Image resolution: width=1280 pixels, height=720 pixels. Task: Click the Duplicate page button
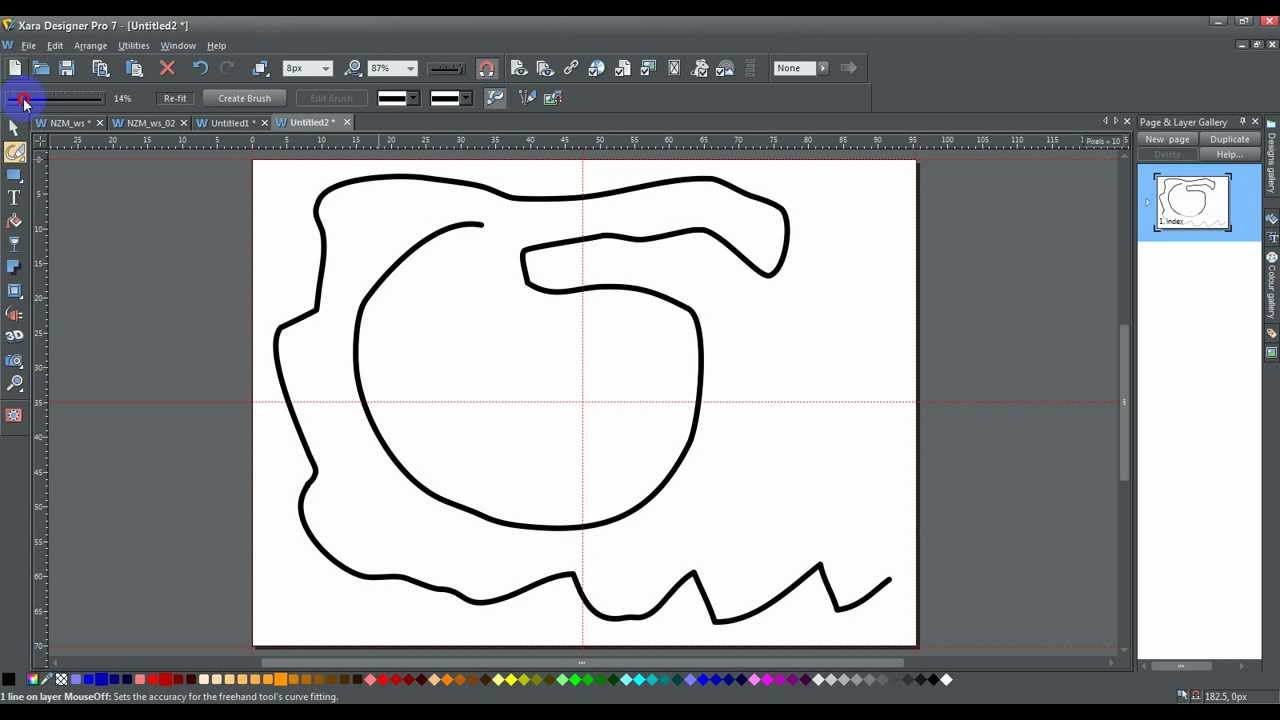tap(1229, 139)
